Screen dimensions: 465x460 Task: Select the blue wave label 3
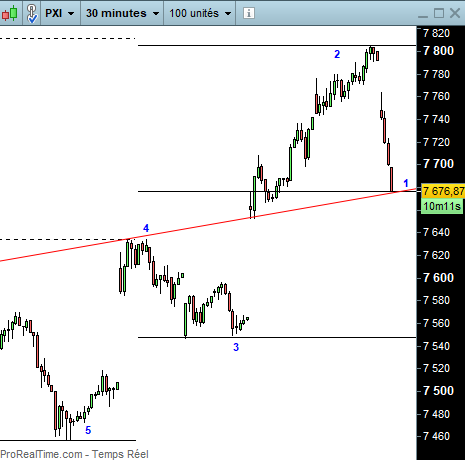[x=236, y=347]
